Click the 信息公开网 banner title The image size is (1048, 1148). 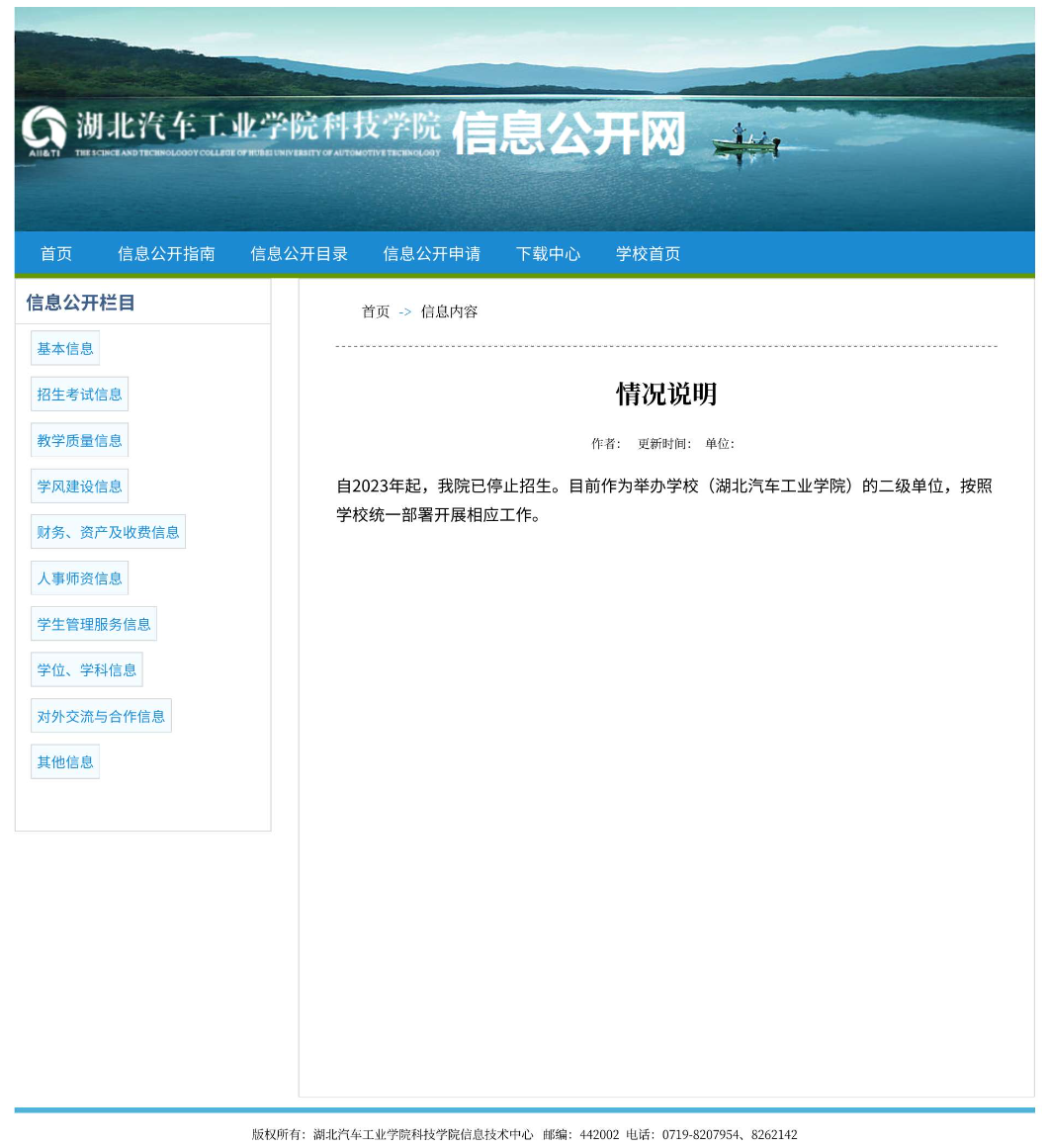pos(568,133)
